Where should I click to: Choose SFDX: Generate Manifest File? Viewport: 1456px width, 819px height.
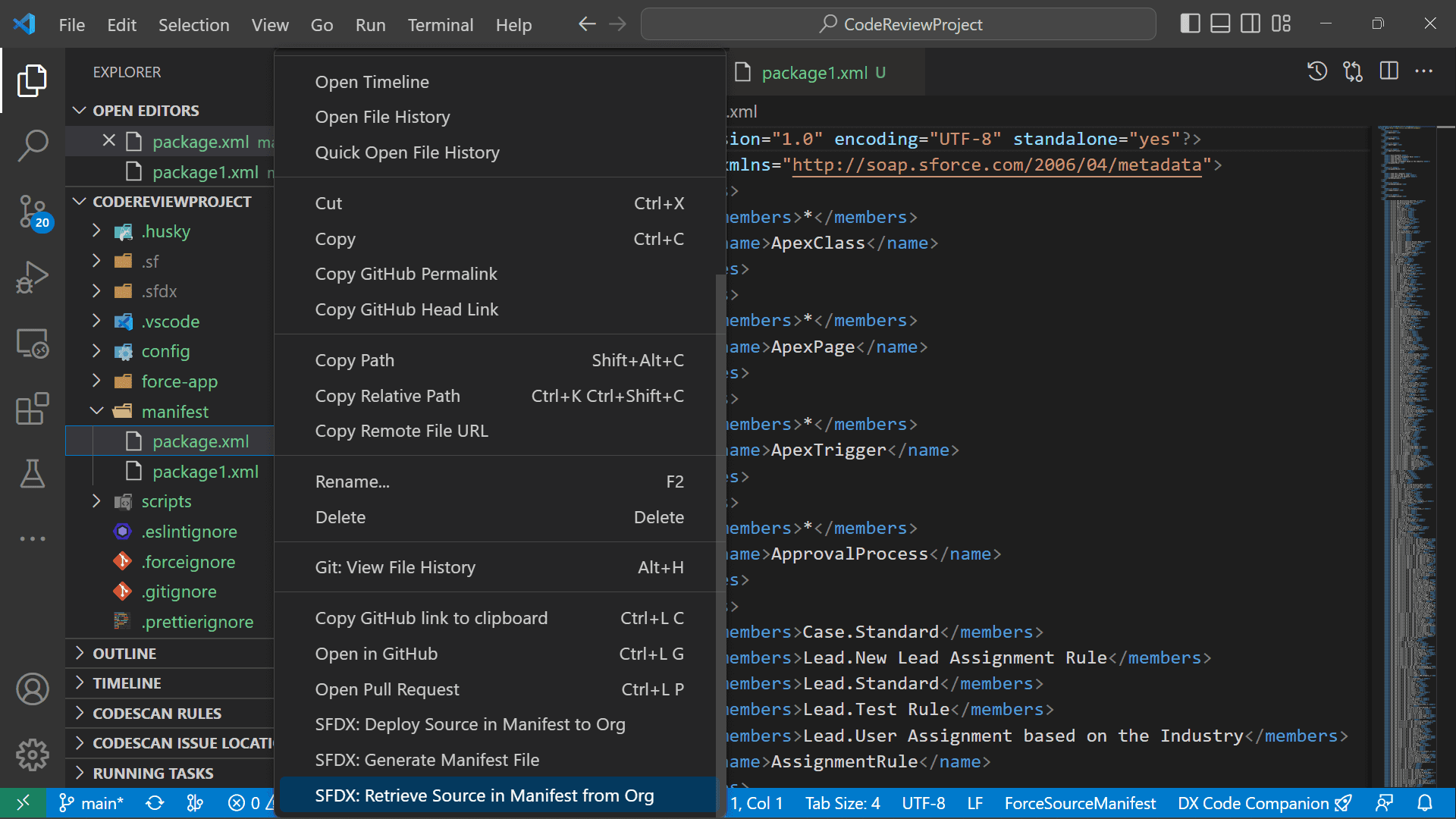click(x=497, y=760)
